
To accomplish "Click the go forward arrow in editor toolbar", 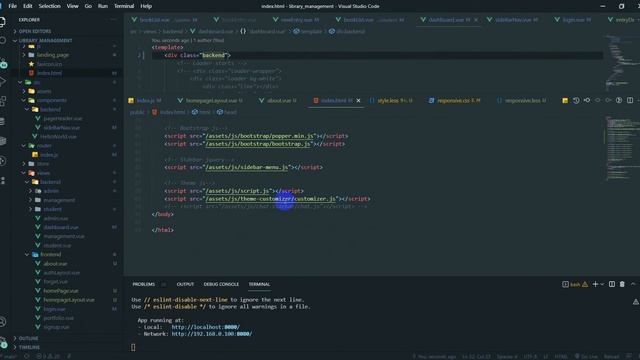I will tap(608, 100).
